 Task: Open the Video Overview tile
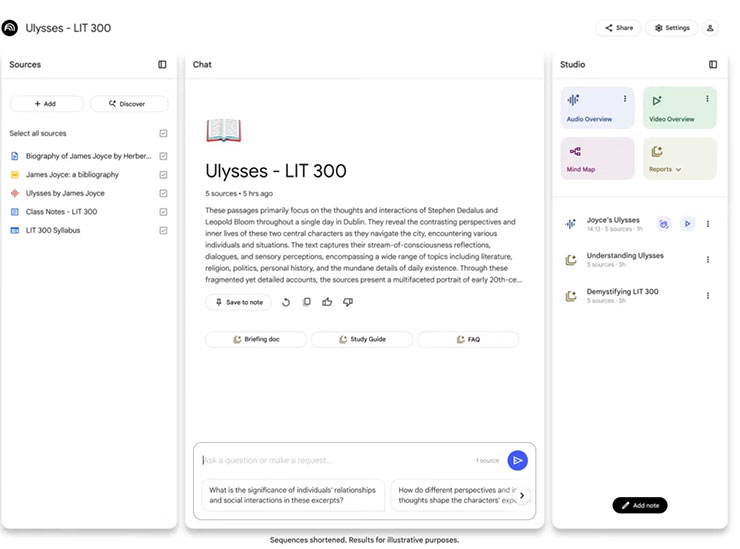pos(680,108)
